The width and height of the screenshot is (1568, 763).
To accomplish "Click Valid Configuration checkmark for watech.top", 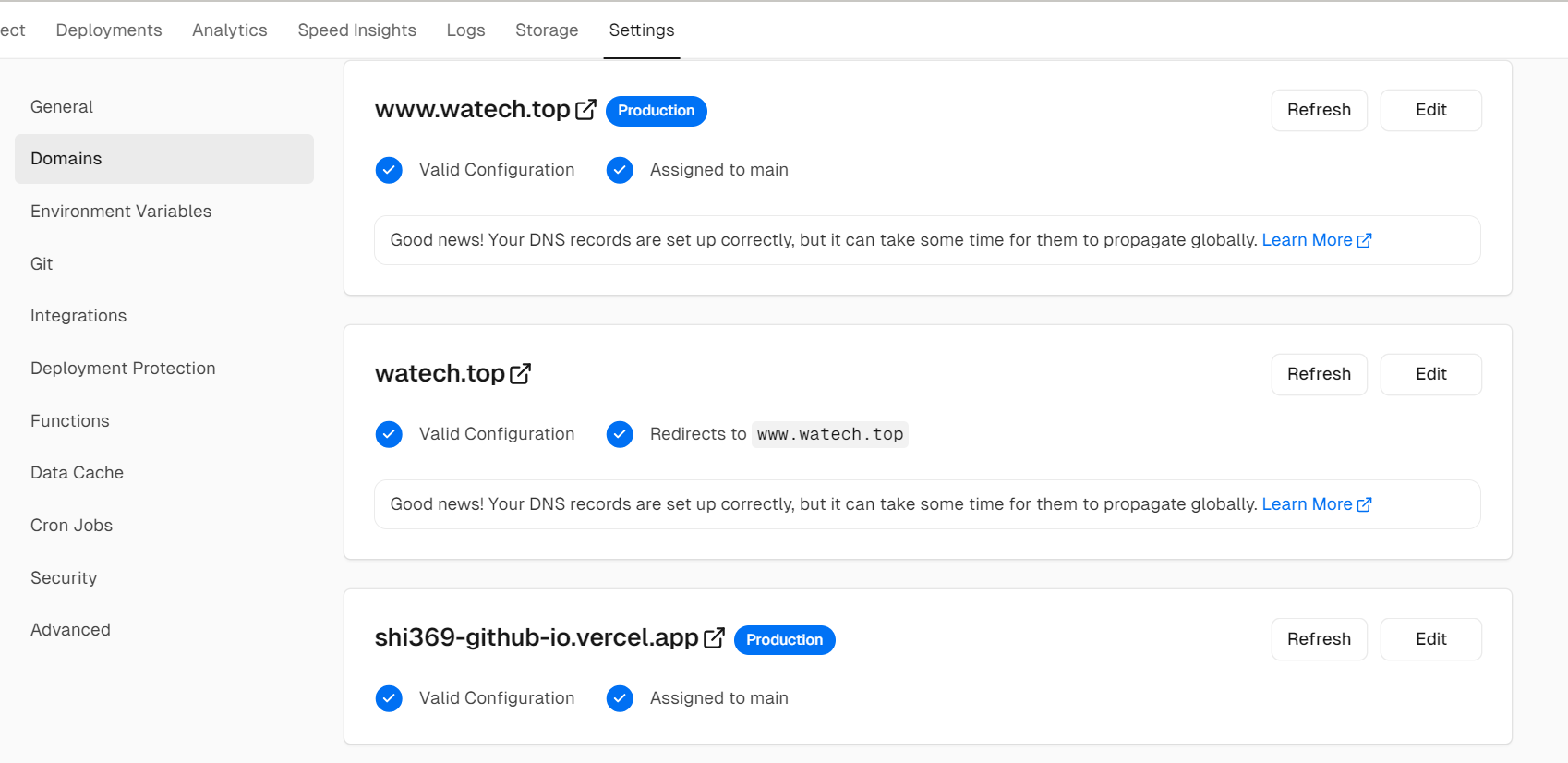I will tap(389, 434).
